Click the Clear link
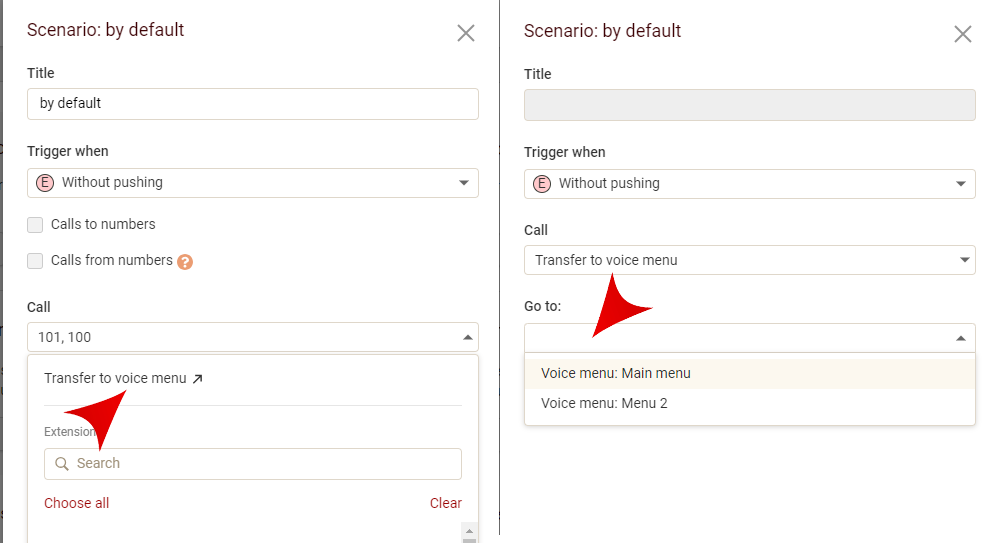Viewport: 999px width, 543px height. tap(446, 503)
